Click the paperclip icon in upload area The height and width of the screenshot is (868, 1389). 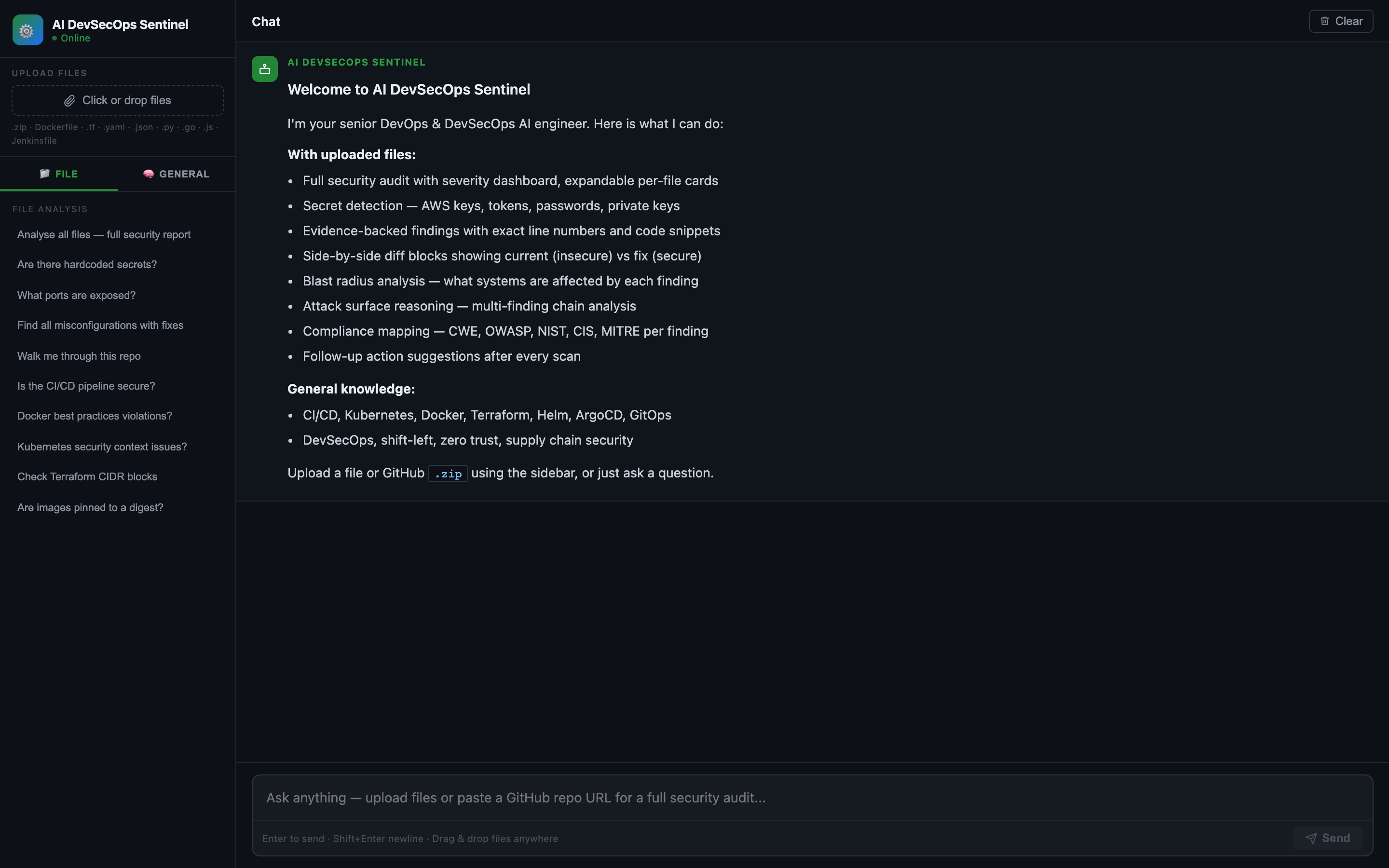69,100
